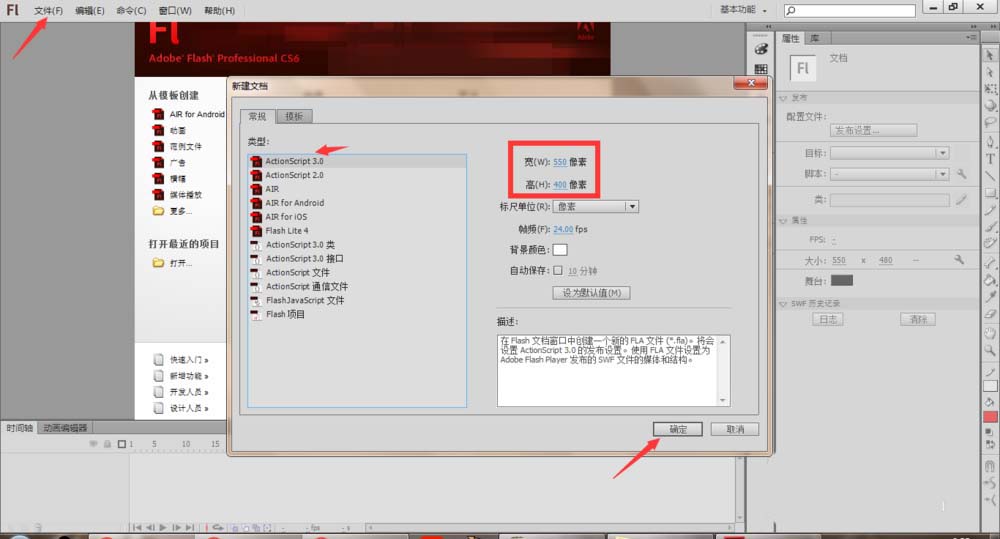This screenshot has width=1000, height=539.
Task: Open the stage color swatch in properties
Action: point(842,281)
